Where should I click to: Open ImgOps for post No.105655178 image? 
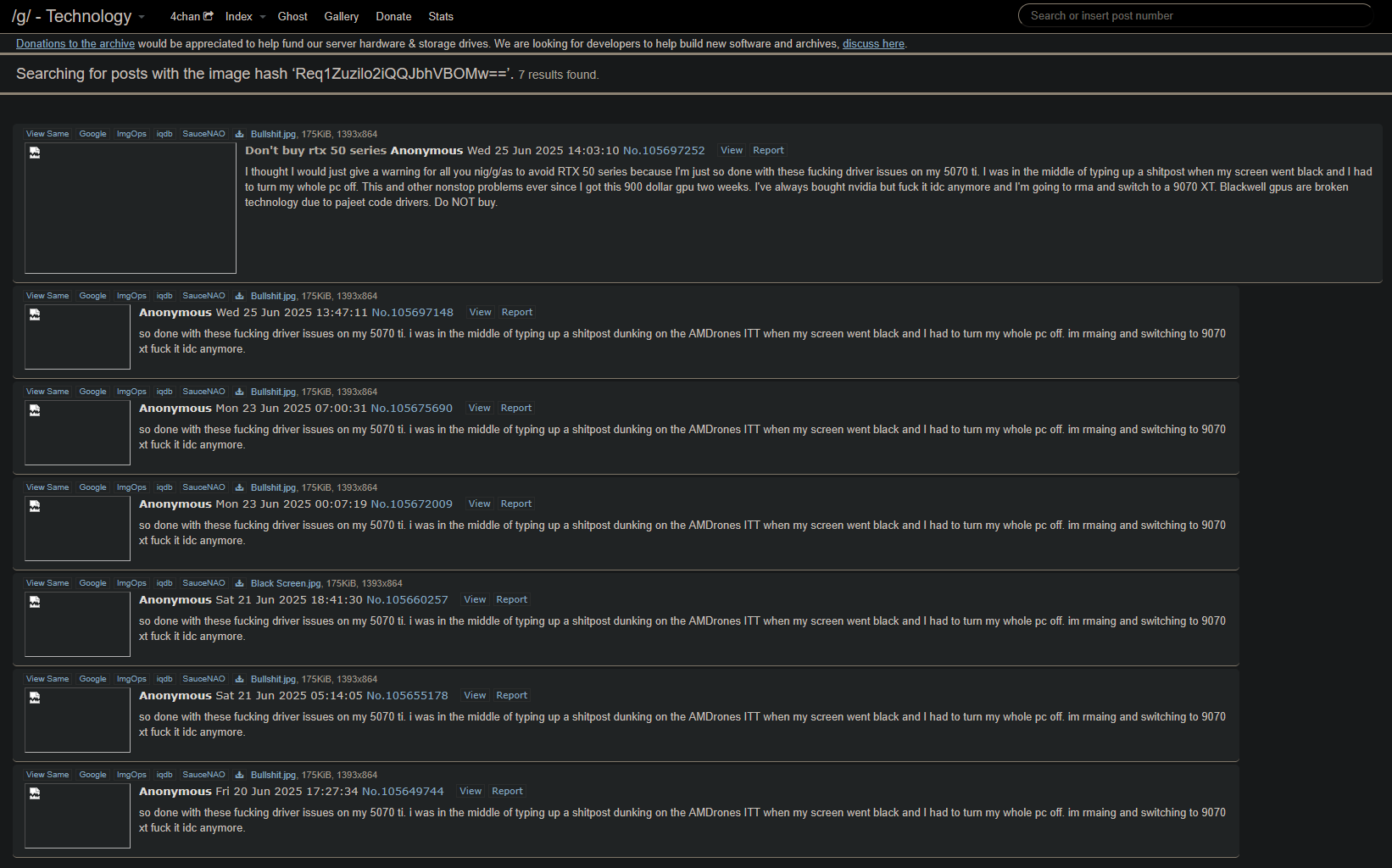(x=131, y=679)
